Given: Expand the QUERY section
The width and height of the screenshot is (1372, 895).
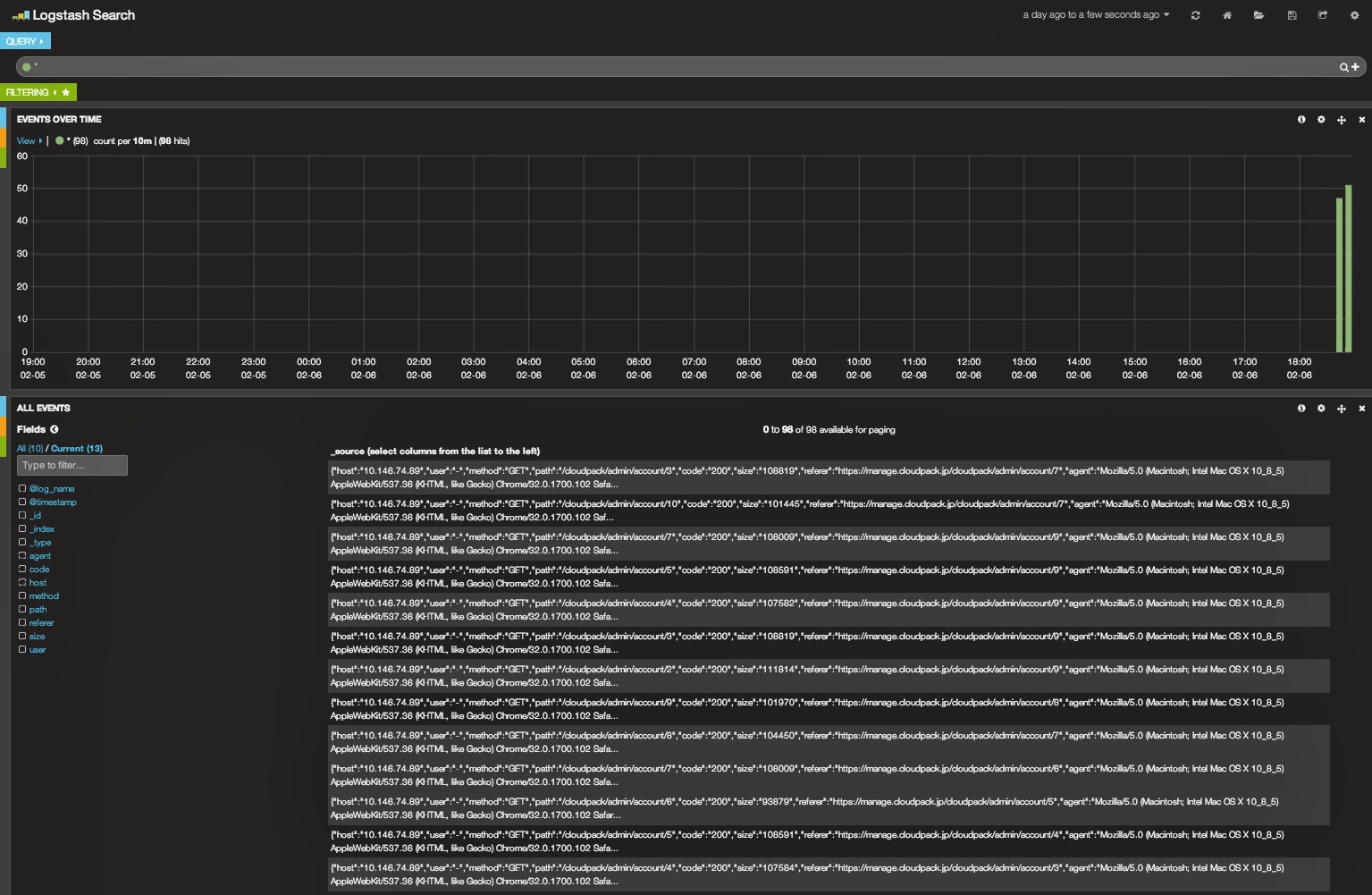Looking at the screenshot, I should (x=24, y=41).
